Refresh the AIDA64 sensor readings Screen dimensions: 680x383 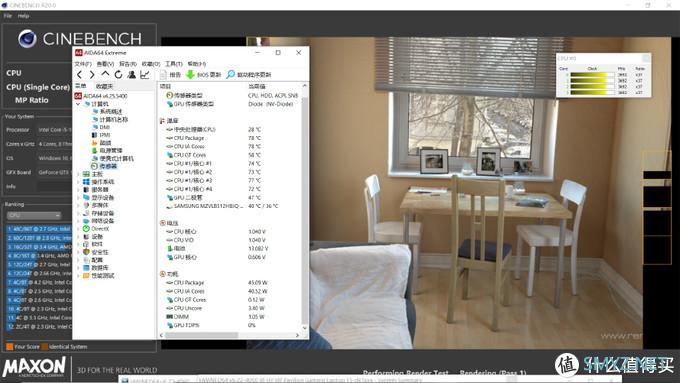tap(118, 75)
